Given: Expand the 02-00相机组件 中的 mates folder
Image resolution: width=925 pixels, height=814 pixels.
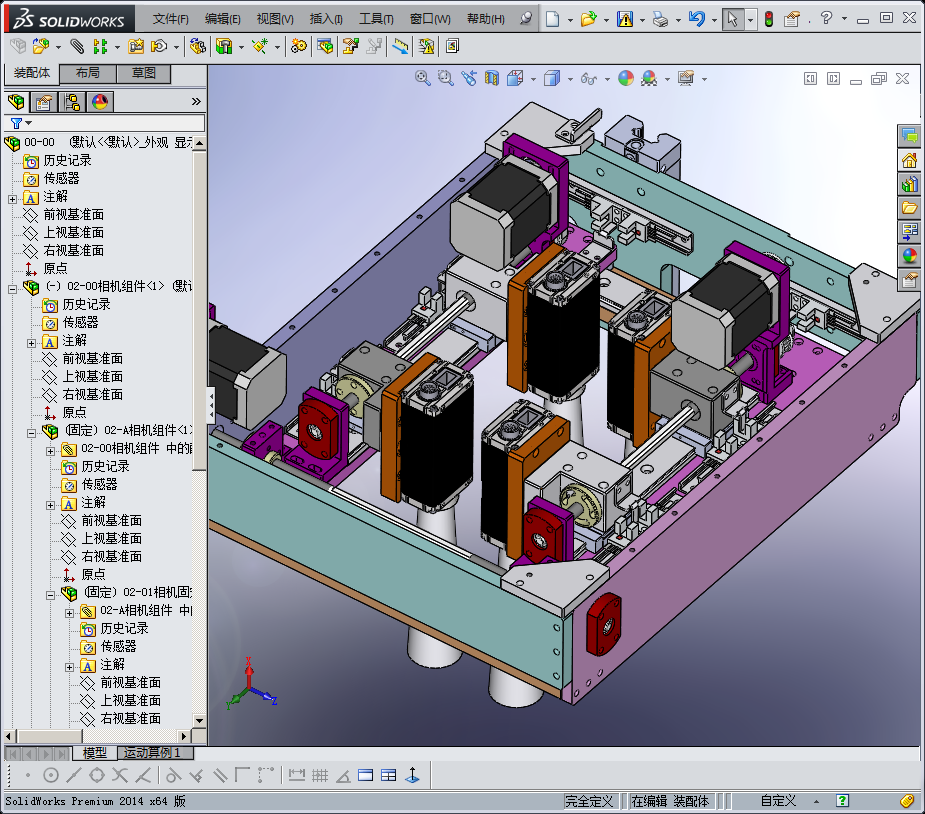Looking at the screenshot, I should [x=51, y=451].
